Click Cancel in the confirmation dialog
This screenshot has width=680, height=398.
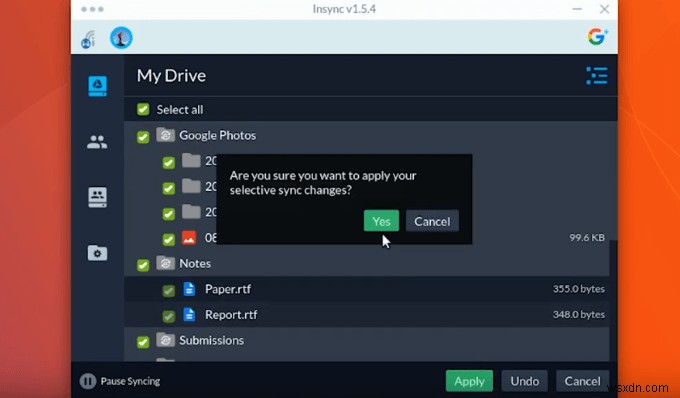click(432, 221)
